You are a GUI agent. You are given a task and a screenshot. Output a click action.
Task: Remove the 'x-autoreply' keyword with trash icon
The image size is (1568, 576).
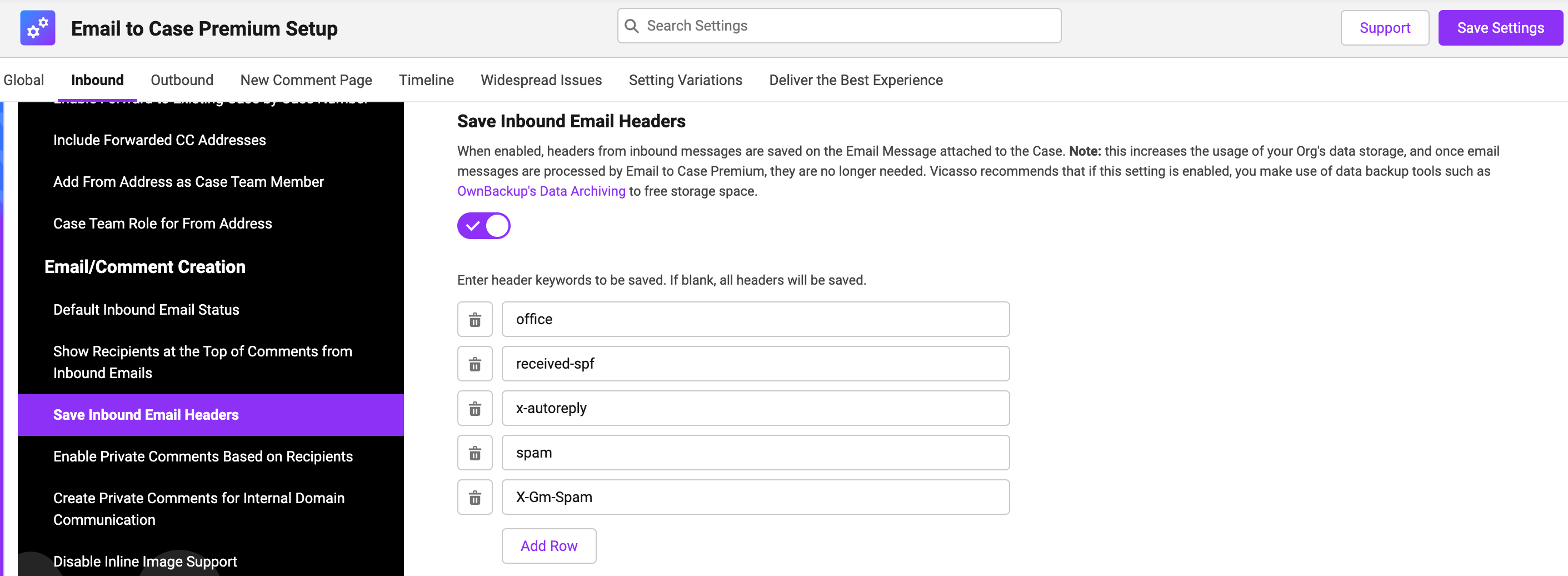tap(475, 409)
